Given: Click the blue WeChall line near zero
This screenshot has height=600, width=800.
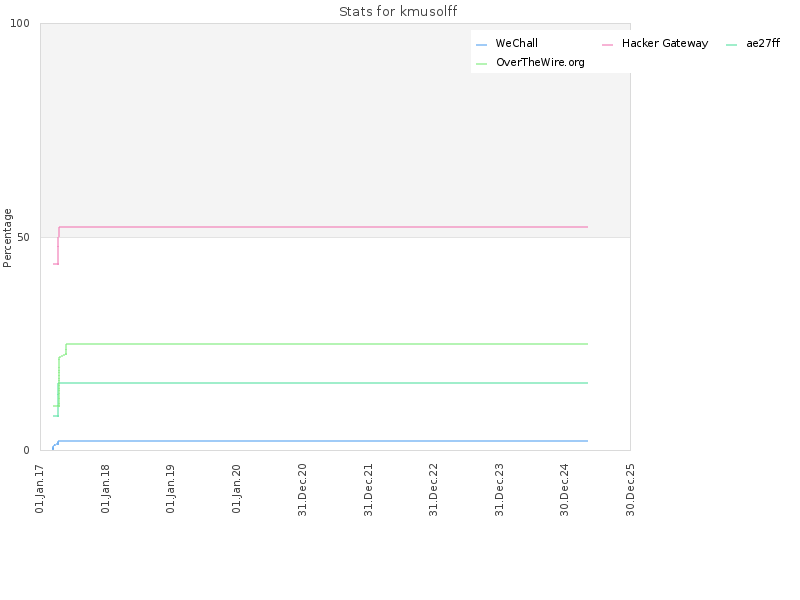Looking at the screenshot, I should (323, 441).
